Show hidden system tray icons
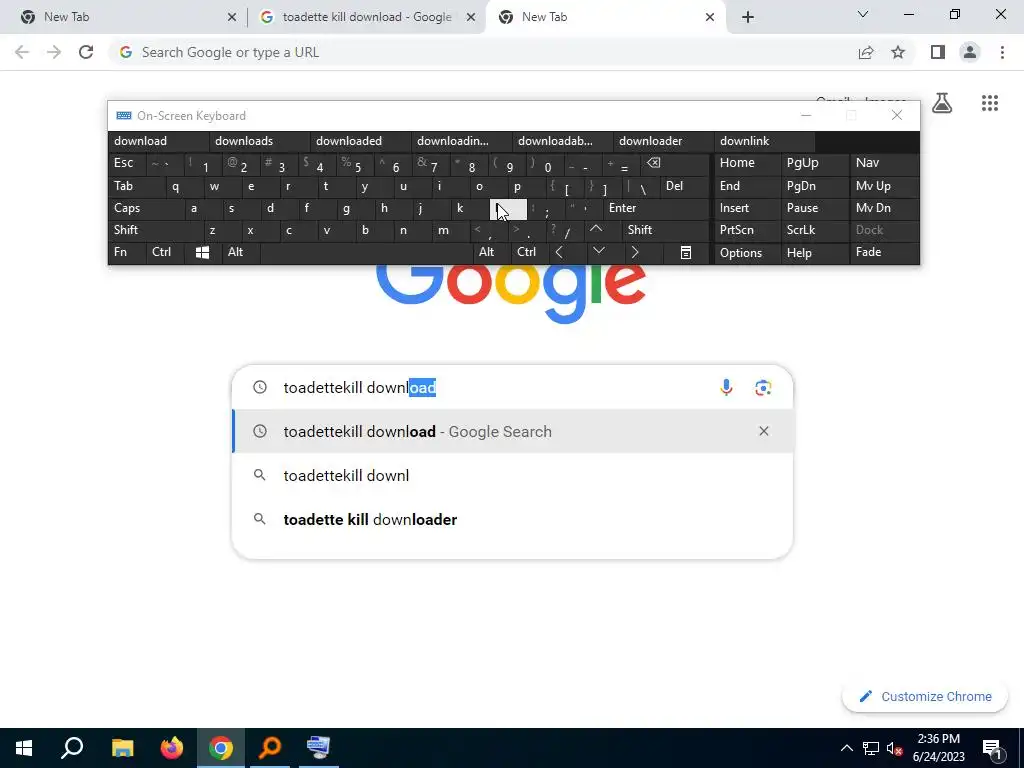The width and height of the screenshot is (1024, 768). point(846,748)
